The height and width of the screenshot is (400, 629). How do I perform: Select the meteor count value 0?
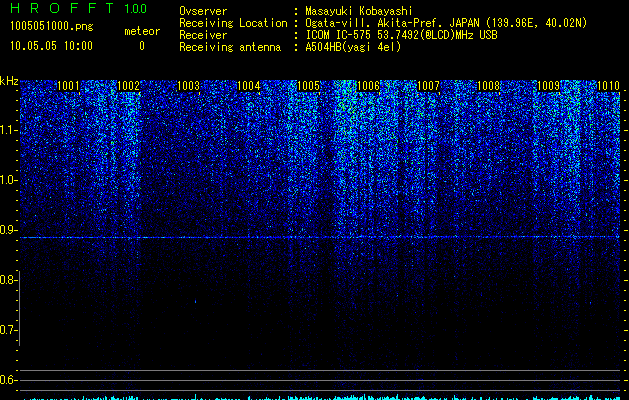[142, 46]
